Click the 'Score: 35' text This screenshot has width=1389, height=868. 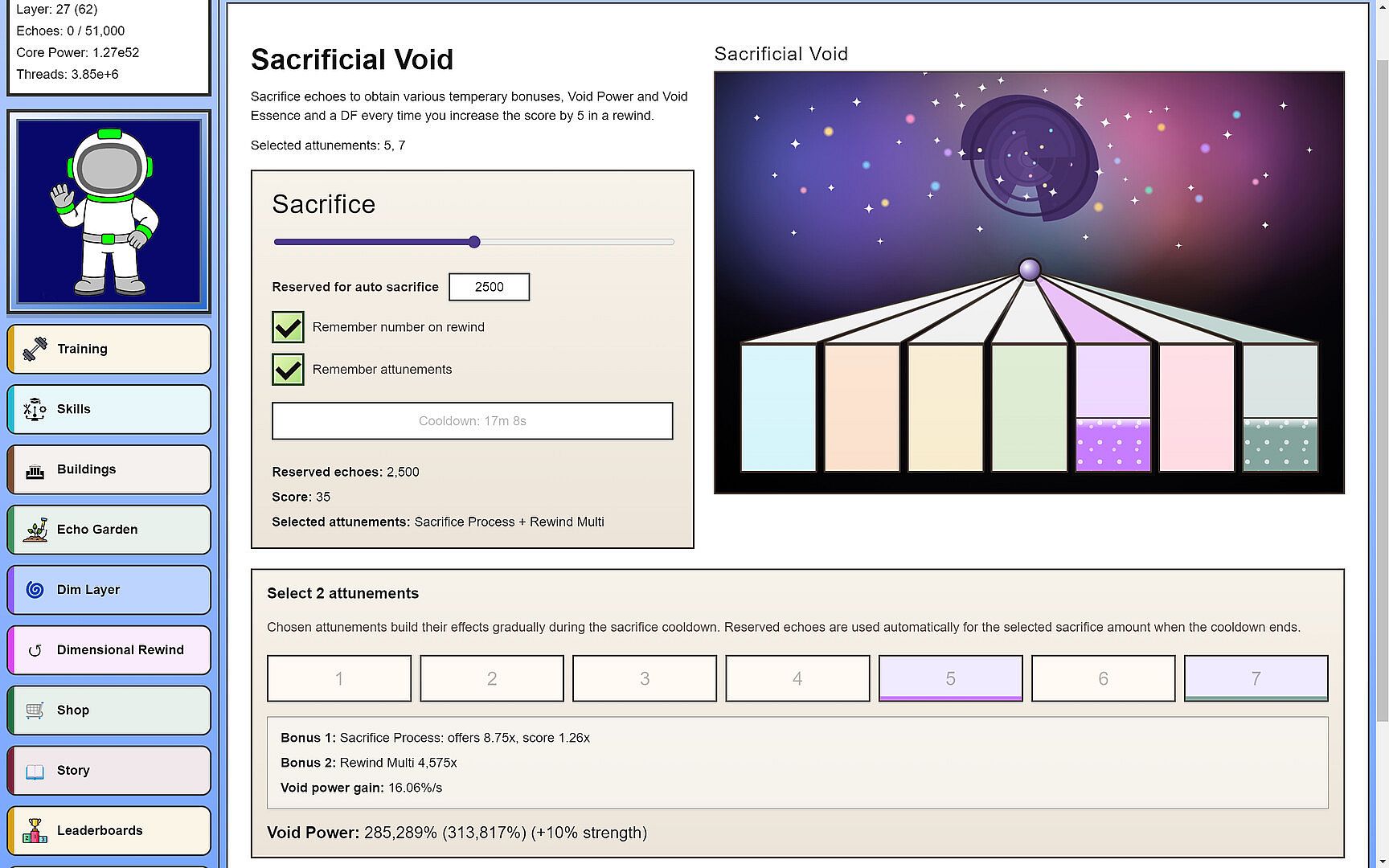(301, 497)
